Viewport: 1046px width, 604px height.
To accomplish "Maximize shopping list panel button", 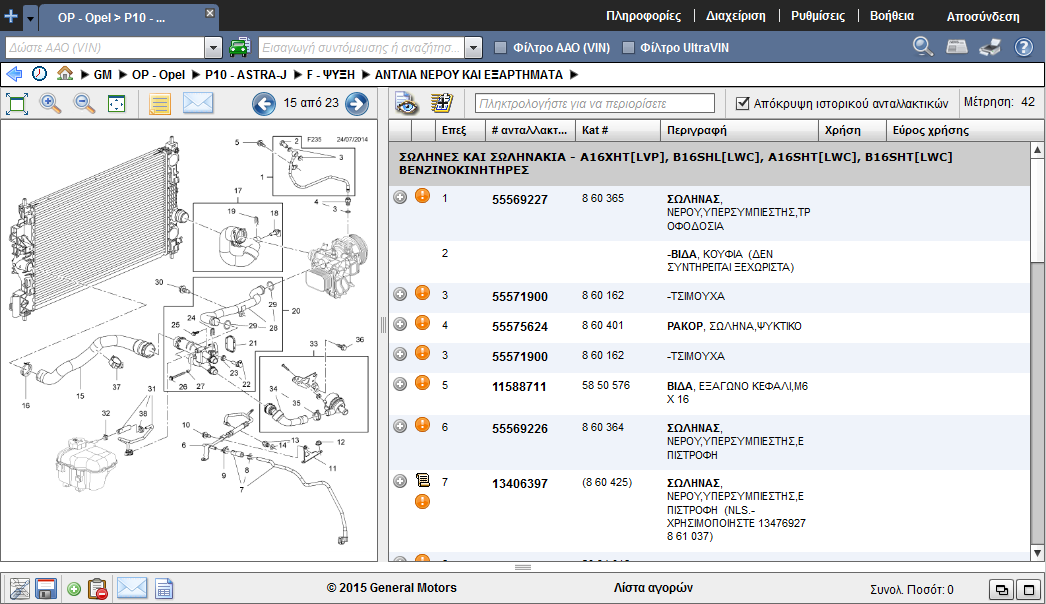I will coord(1029,589).
